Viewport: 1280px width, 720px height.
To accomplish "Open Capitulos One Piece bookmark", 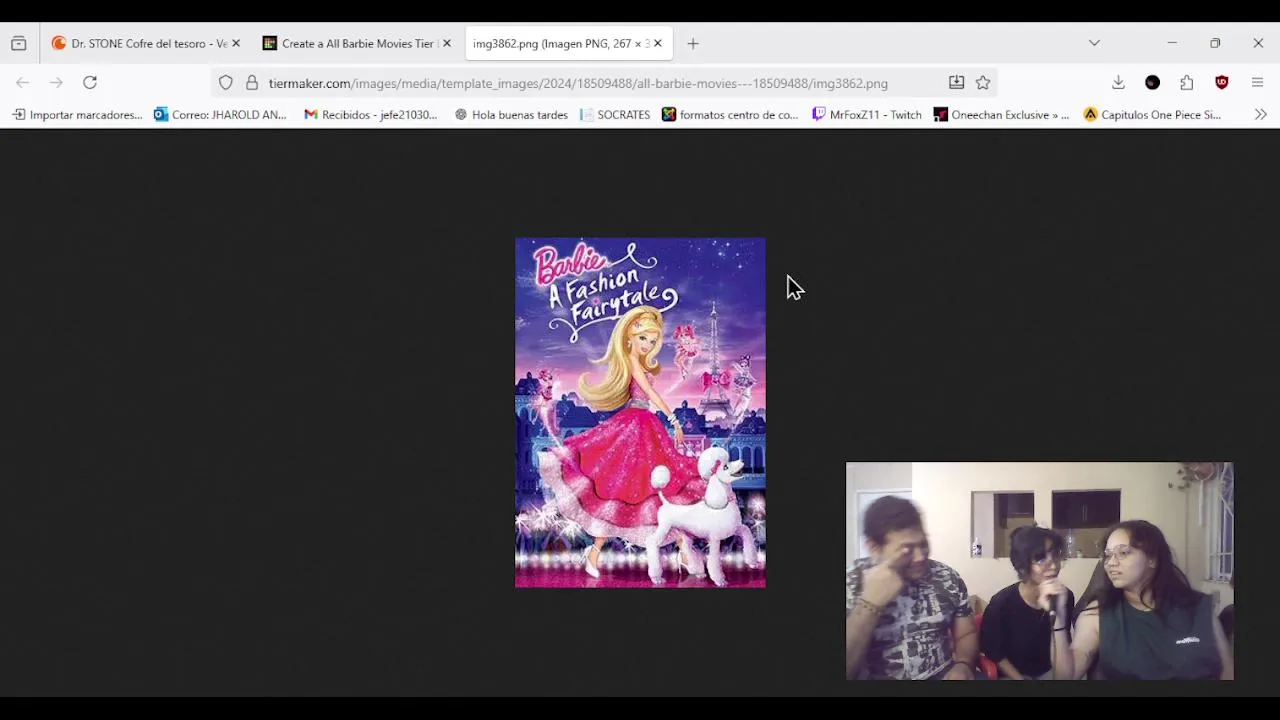I will pos(1152,115).
